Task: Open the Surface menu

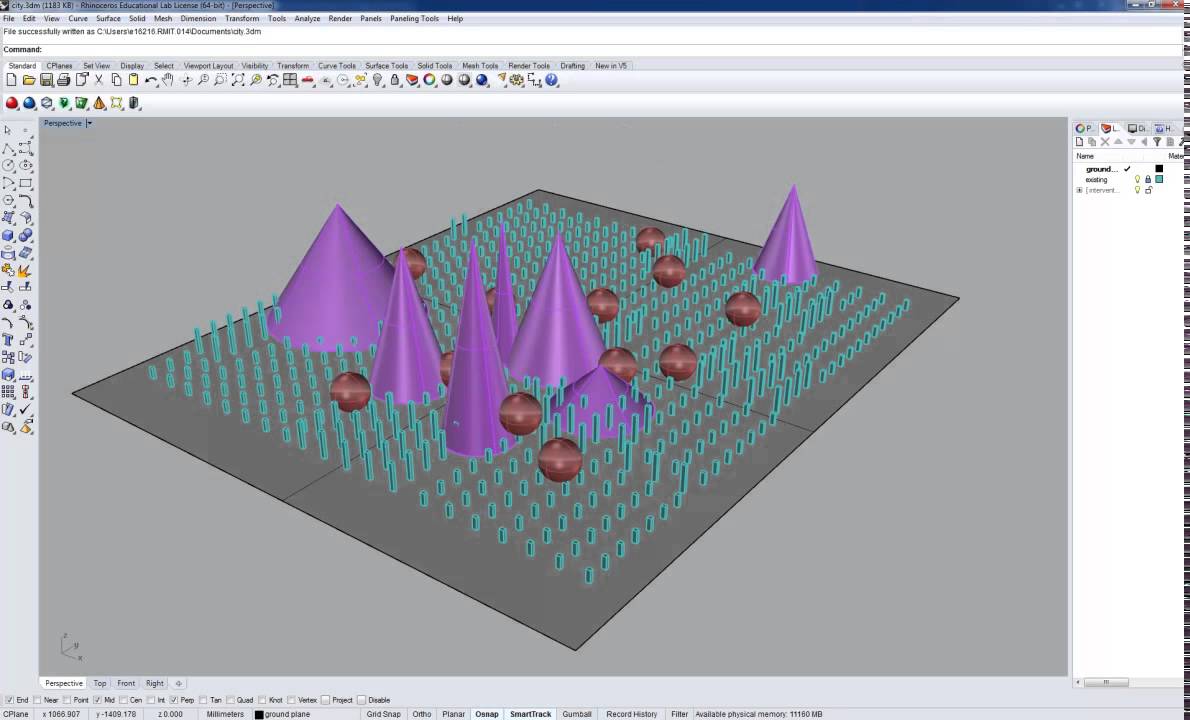Action: 108,18
